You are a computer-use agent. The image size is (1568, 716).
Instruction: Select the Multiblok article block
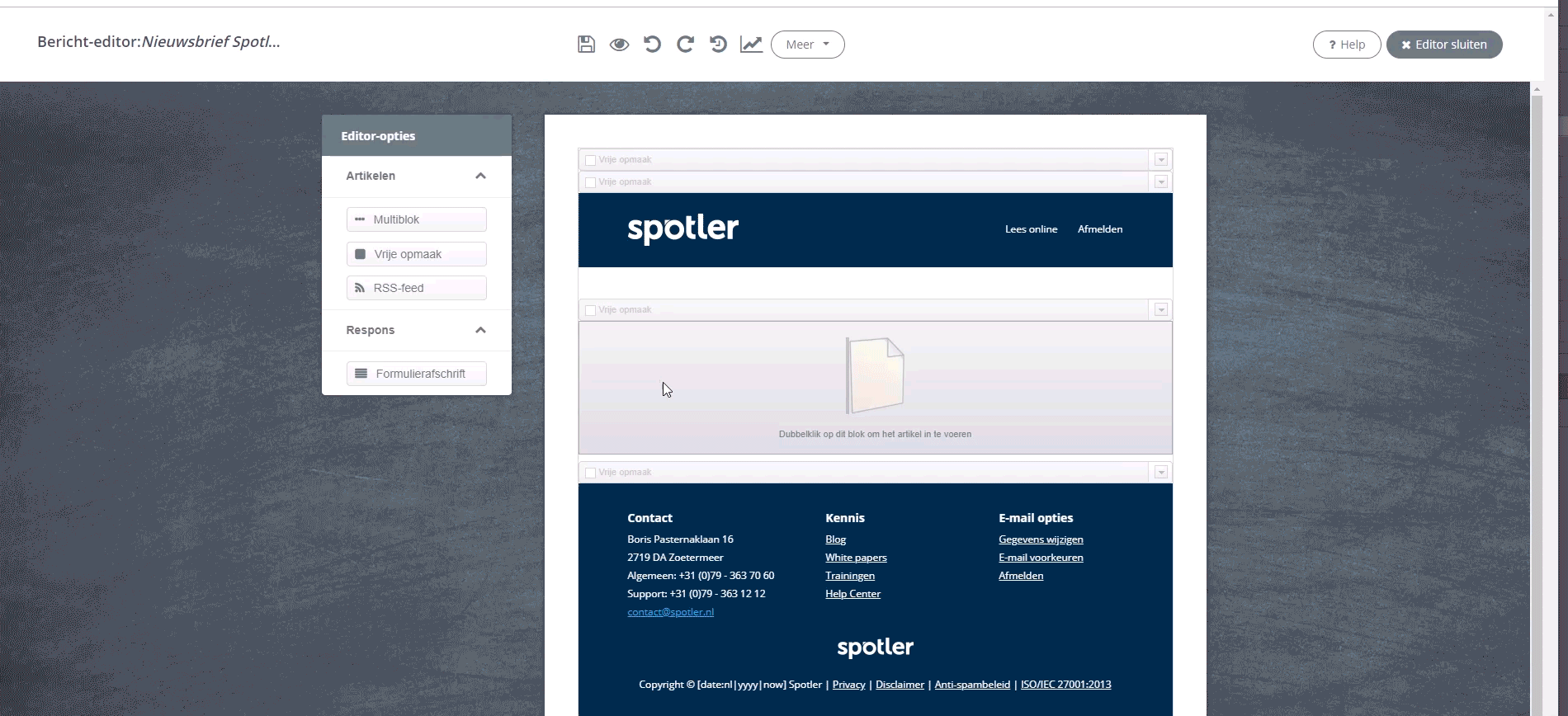pyautogui.click(x=416, y=219)
